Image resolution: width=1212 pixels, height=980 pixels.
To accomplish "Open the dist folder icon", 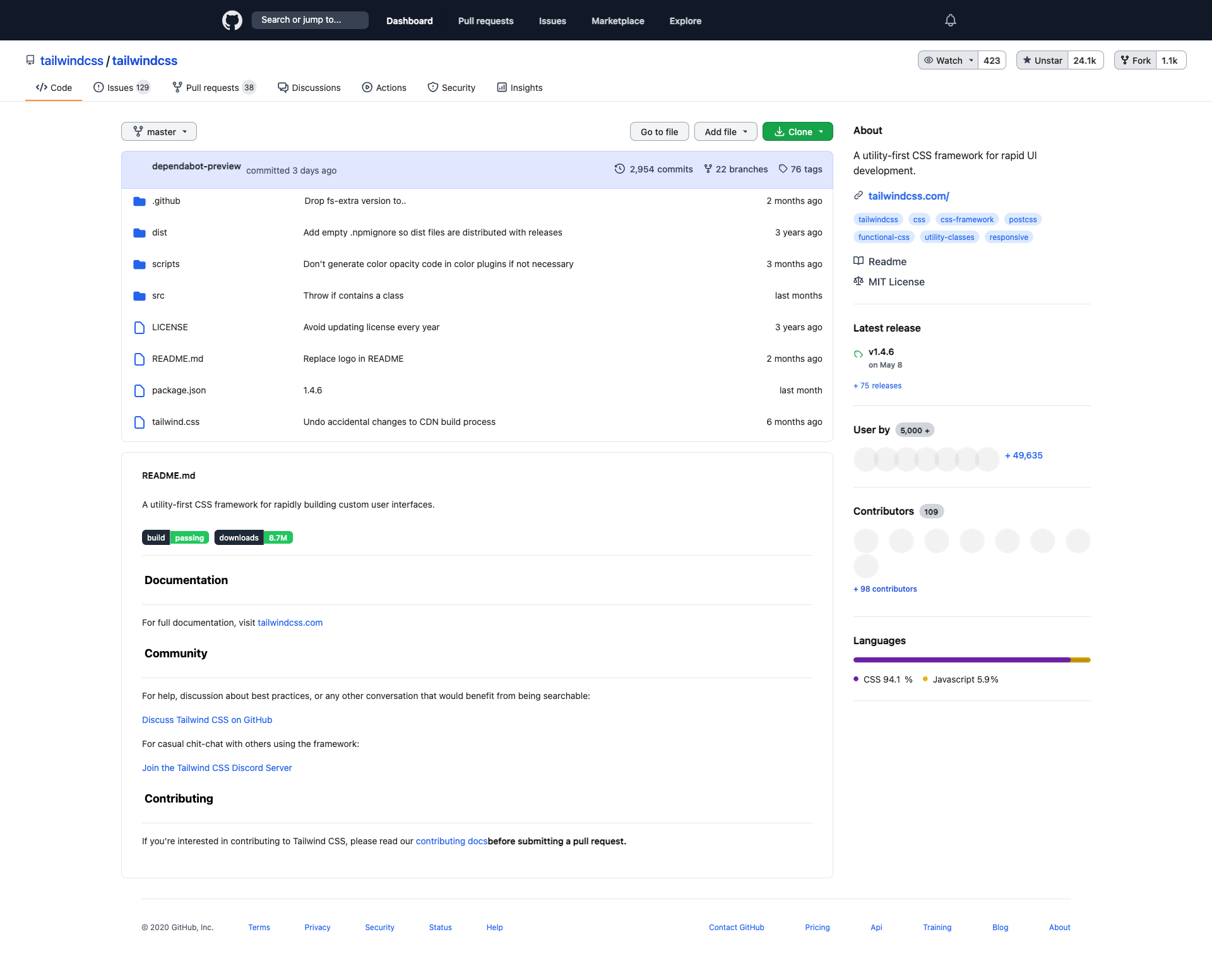I will pyautogui.click(x=140, y=232).
